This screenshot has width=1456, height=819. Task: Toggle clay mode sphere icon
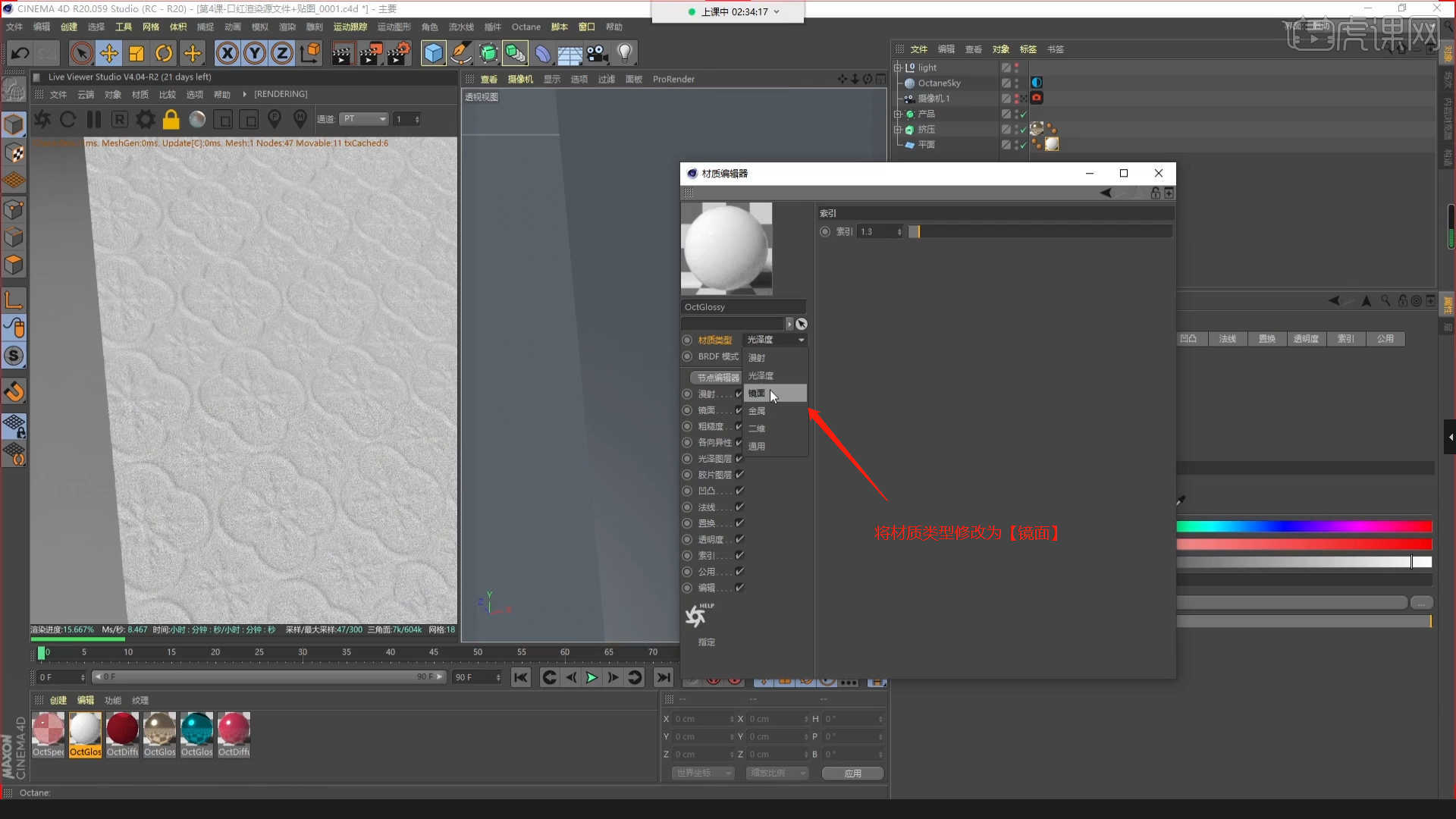pyautogui.click(x=197, y=119)
